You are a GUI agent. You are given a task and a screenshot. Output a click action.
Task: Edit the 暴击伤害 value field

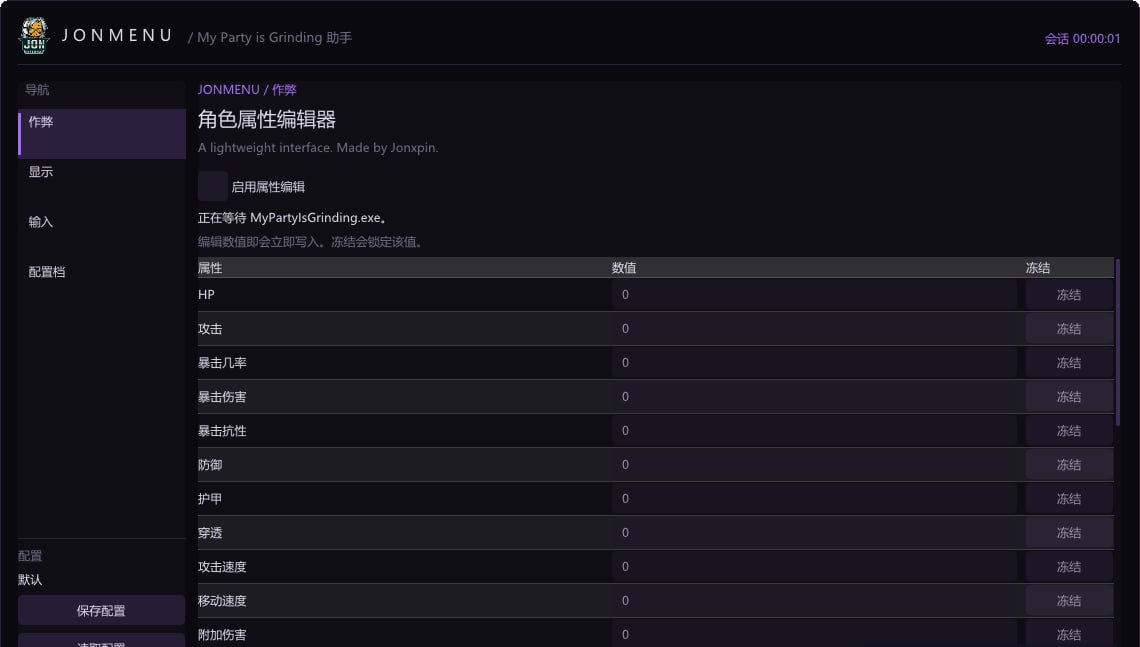pyautogui.click(x=814, y=396)
